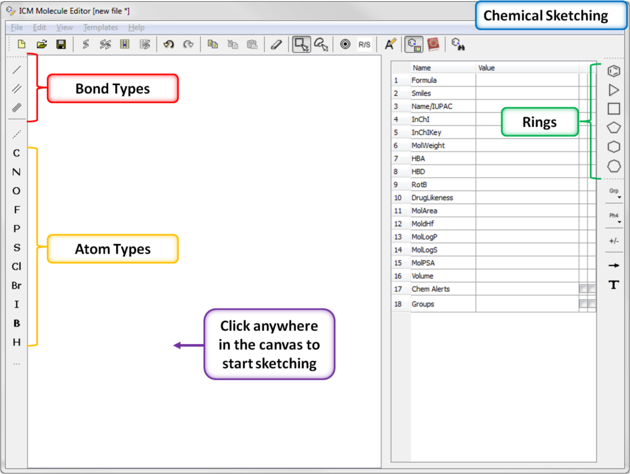Expand the Grp groups dropdown
The height and width of the screenshot is (474, 630).
tap(614, 192)
